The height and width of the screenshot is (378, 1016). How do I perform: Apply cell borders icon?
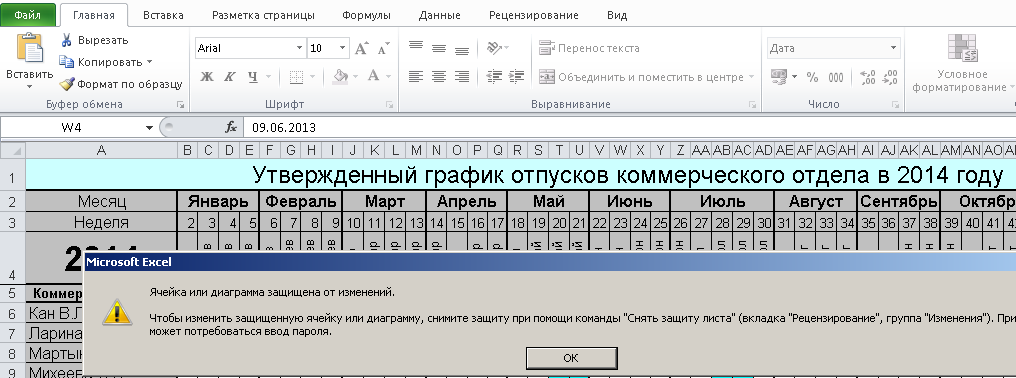point(296,77)
